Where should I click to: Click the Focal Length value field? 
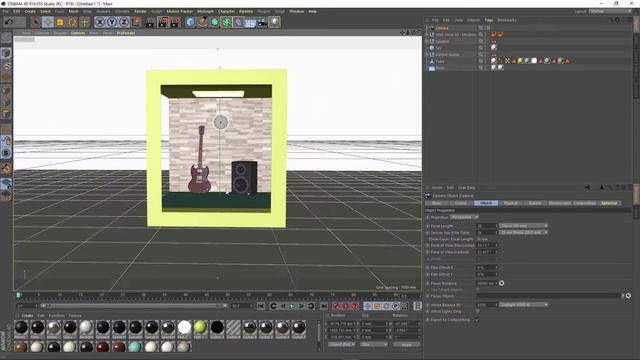pos(487,226)
